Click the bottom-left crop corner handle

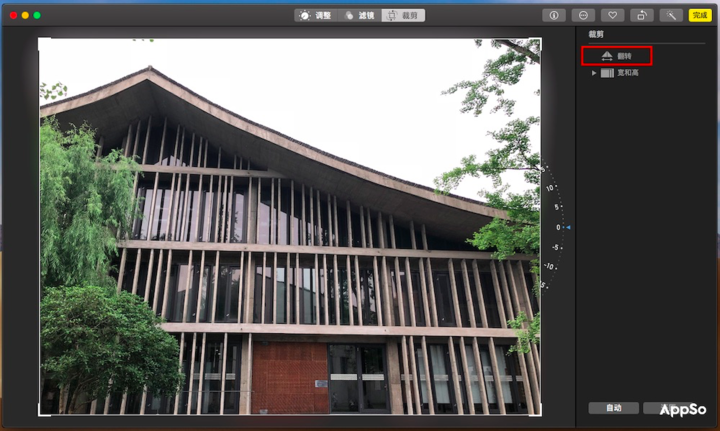[41, 413]
